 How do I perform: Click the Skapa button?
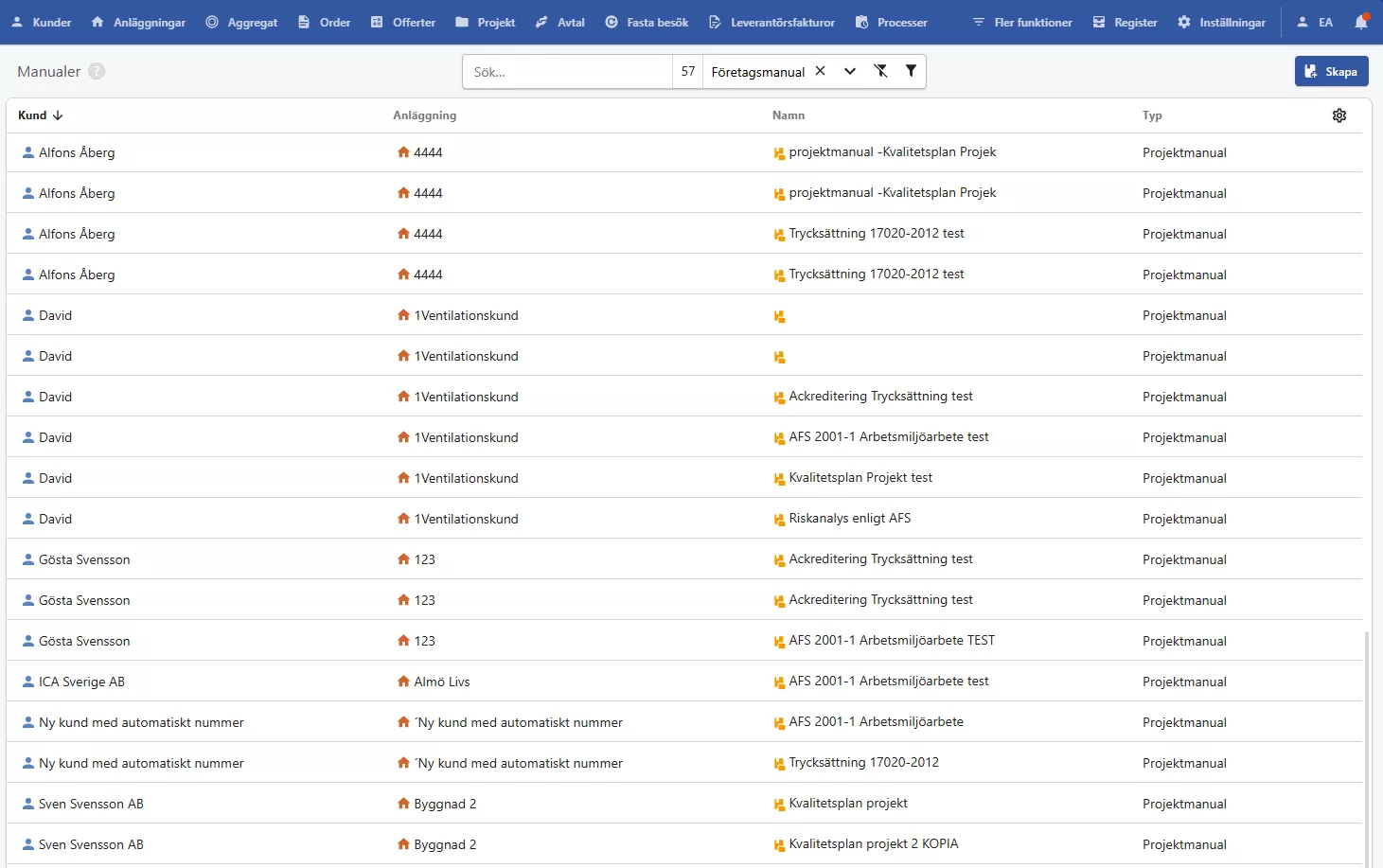point(1331,71)
